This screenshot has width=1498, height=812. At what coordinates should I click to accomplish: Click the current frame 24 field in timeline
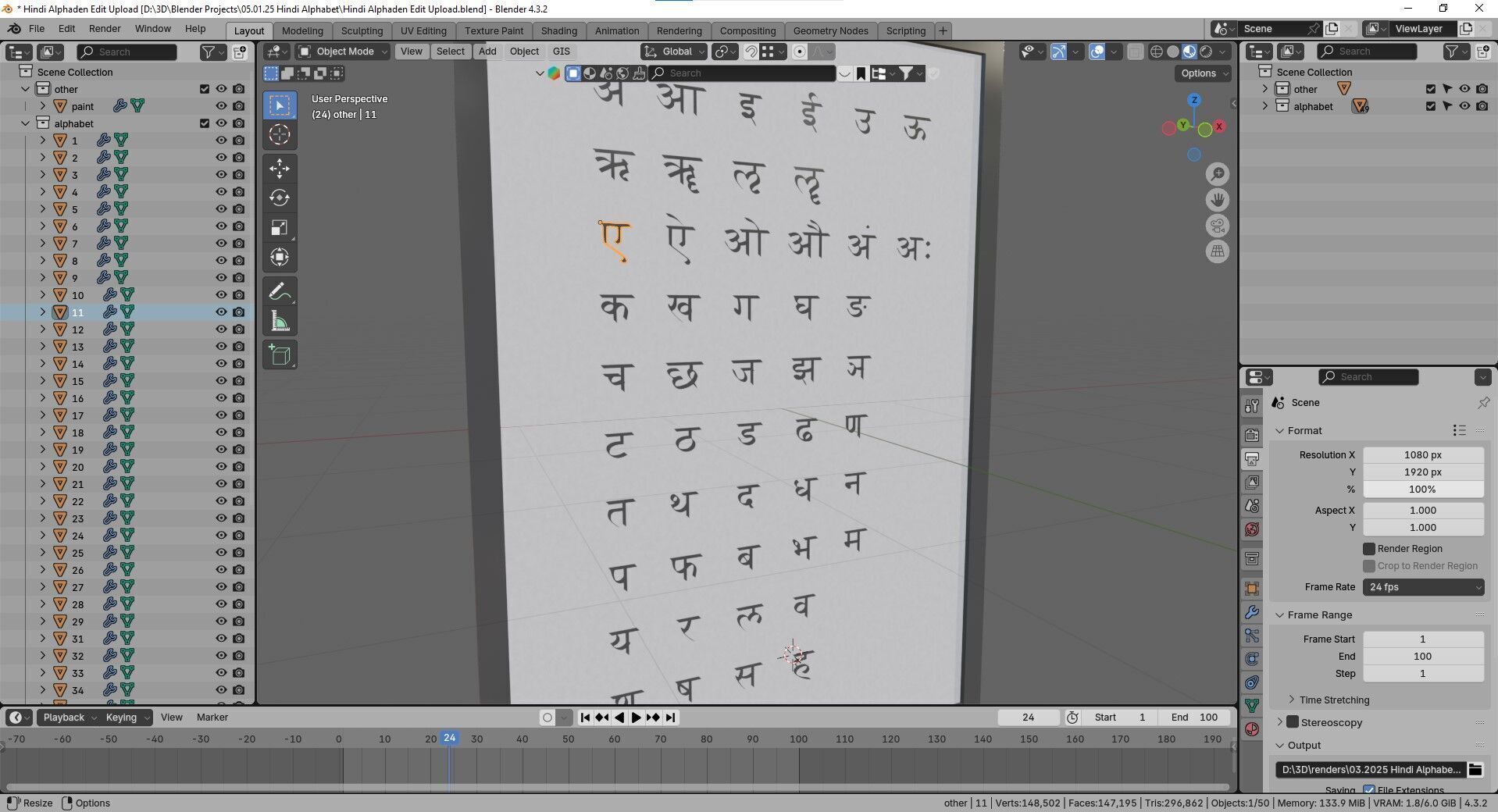point(1028,718)
